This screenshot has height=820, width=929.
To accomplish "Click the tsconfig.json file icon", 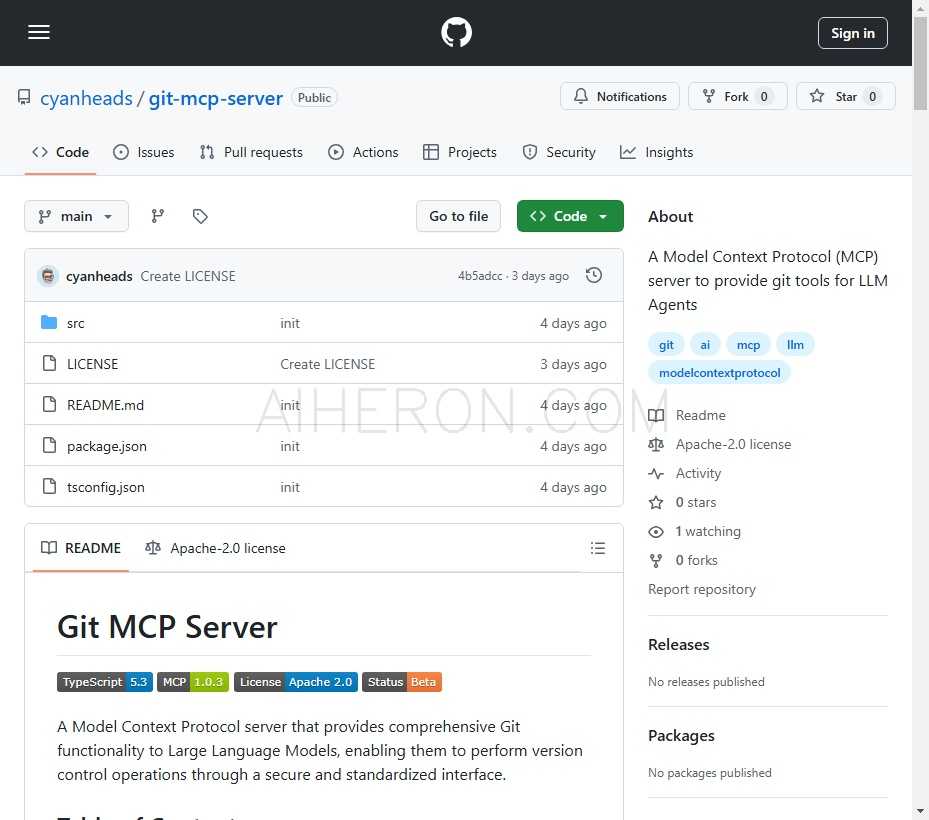I will point(50,486).
